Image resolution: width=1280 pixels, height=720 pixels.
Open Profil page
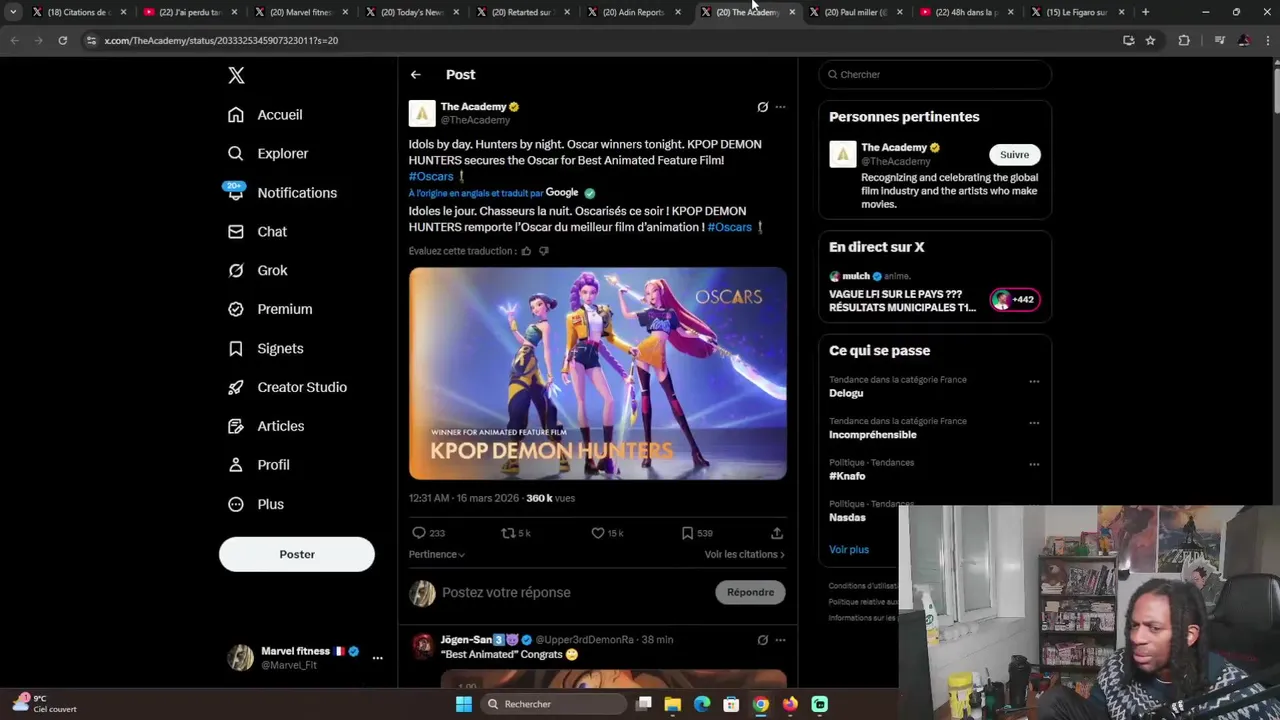pos(258,466)
